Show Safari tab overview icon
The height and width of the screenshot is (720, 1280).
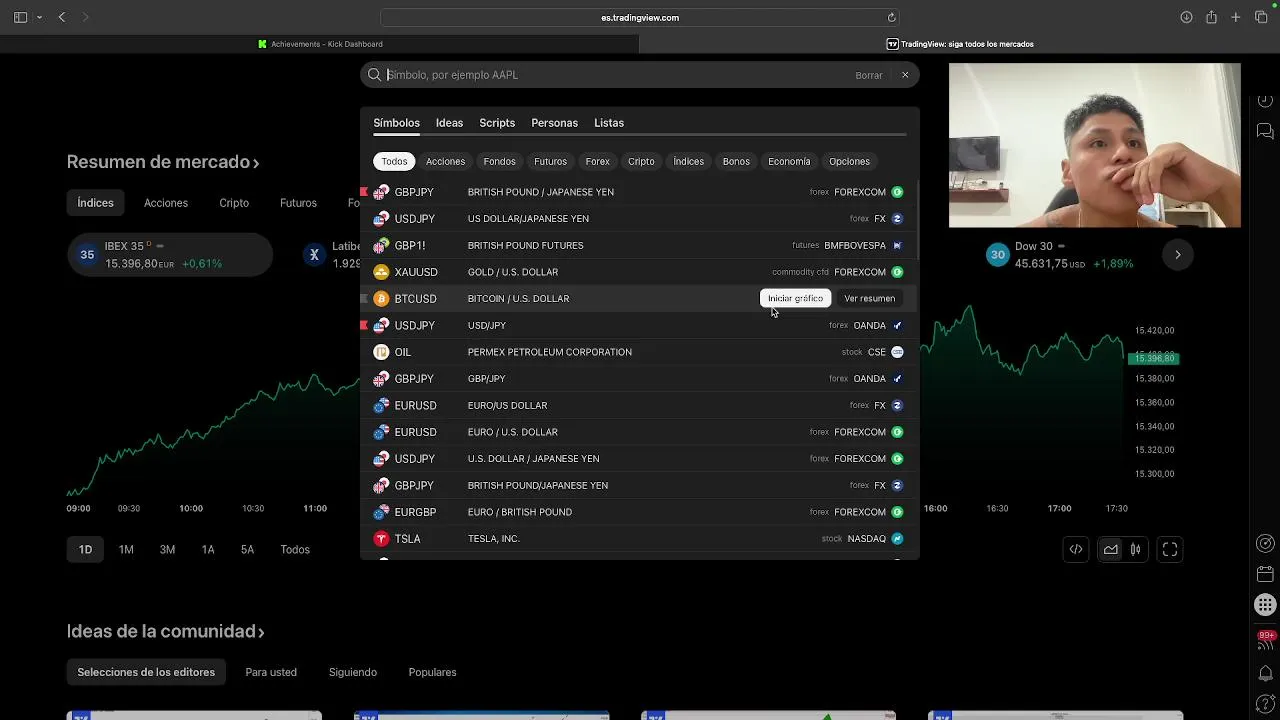pyautogui.click(x=1260, y=17)
